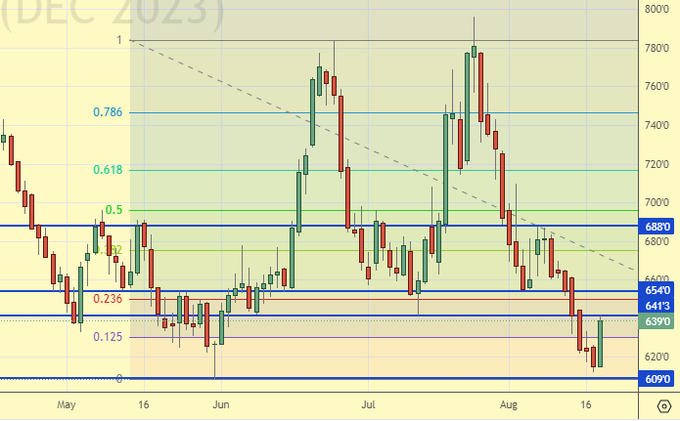Select the 0.786 Fibonacci level label
The image size is (680, 421).
(107, 112)
